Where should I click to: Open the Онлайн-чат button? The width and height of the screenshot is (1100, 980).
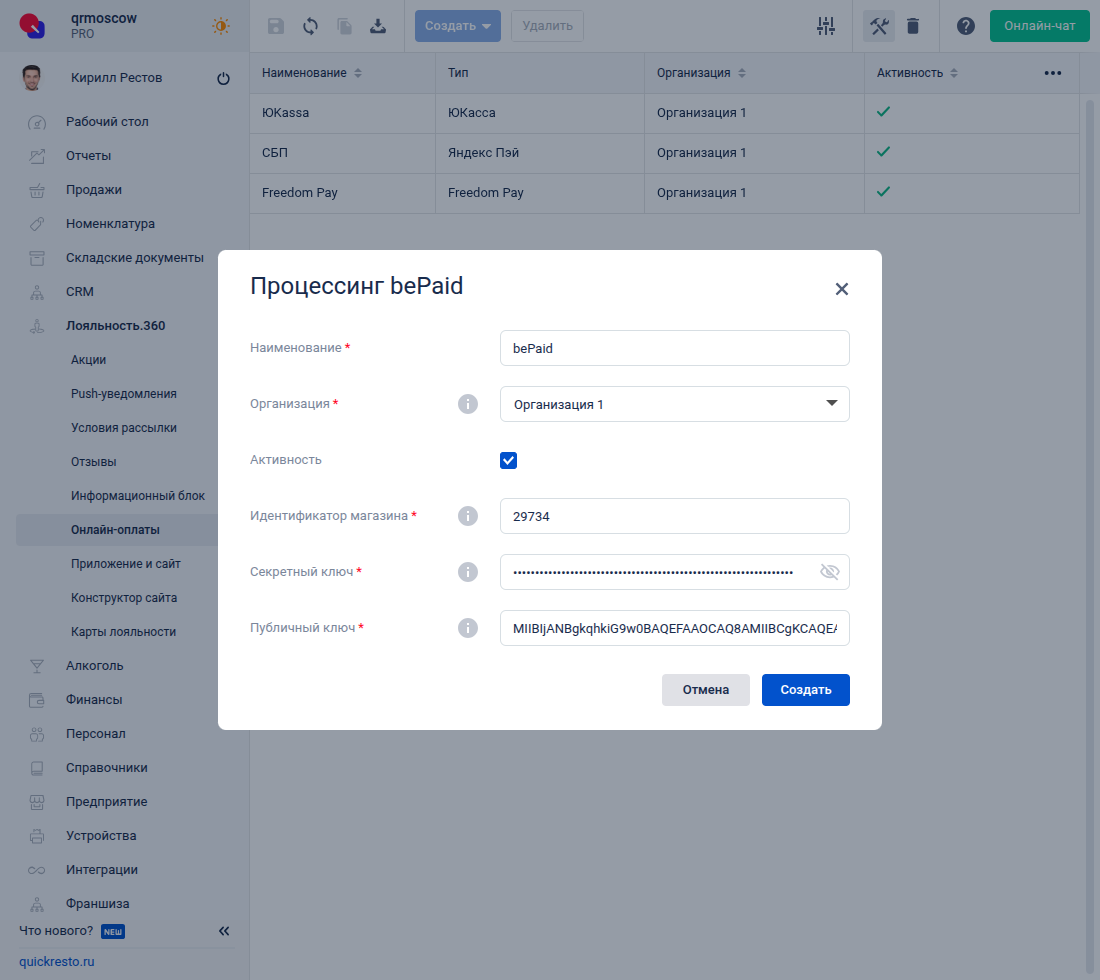coord(1039,26)
